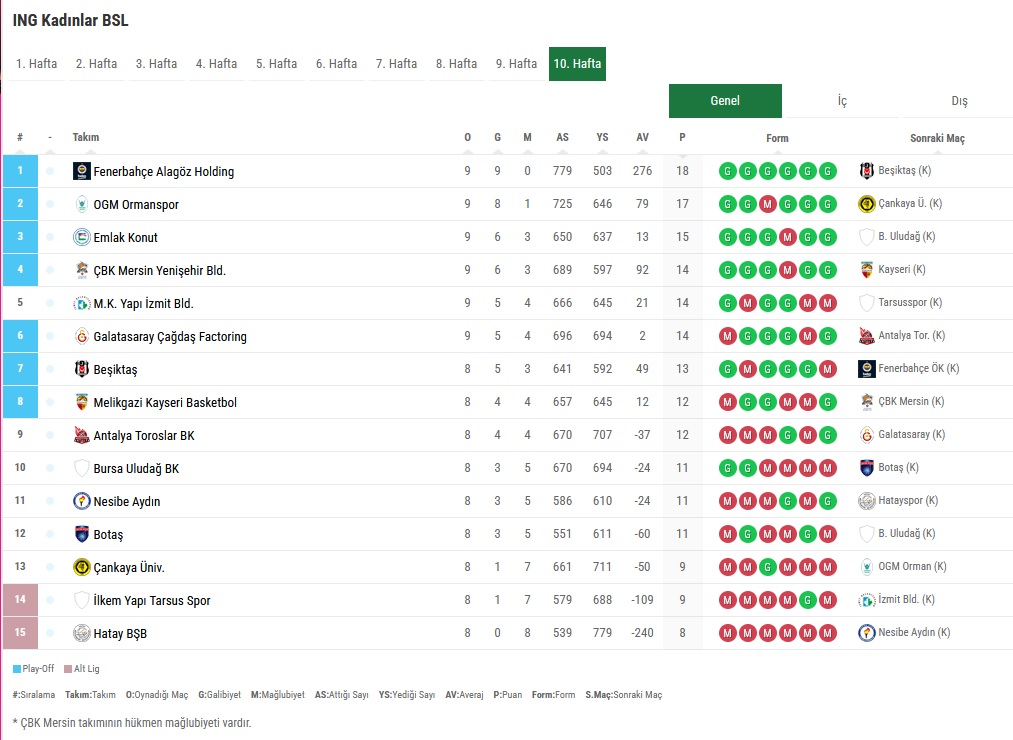1013x740 pixels.
Task: Click the active 10. Hafta tab
Action: pos(578,64)
